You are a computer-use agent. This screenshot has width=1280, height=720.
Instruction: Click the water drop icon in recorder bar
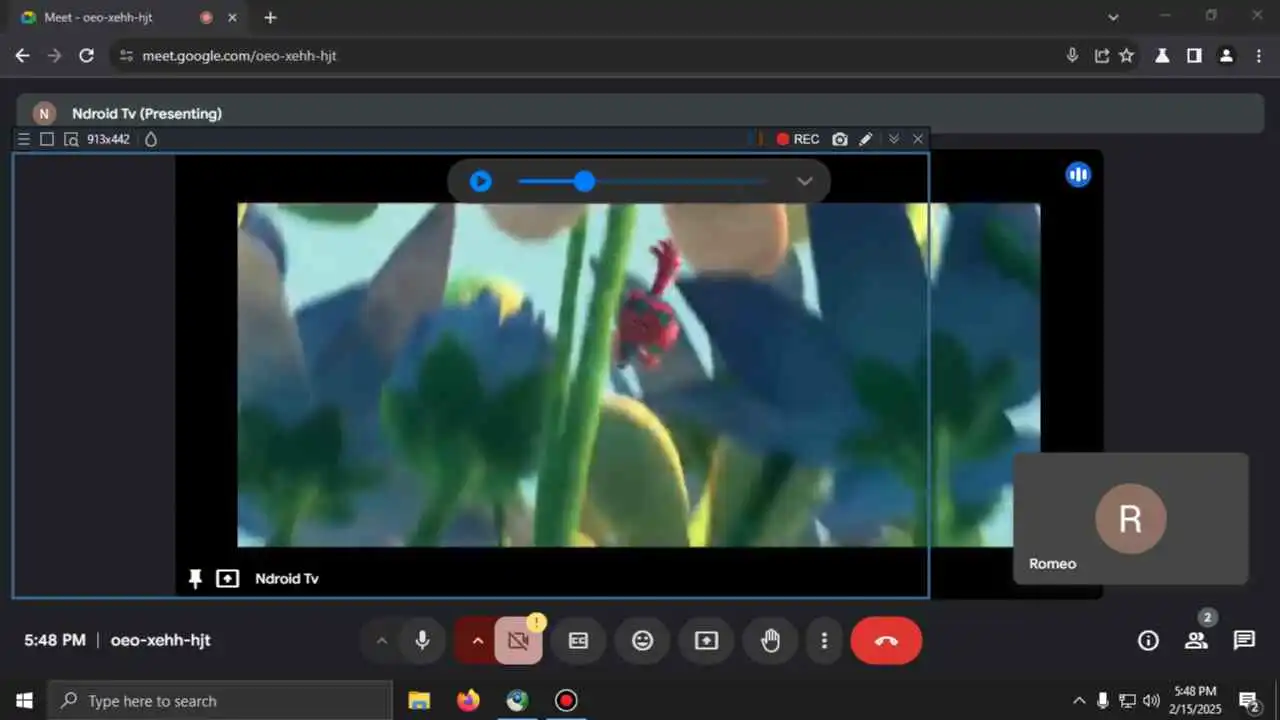151,139
